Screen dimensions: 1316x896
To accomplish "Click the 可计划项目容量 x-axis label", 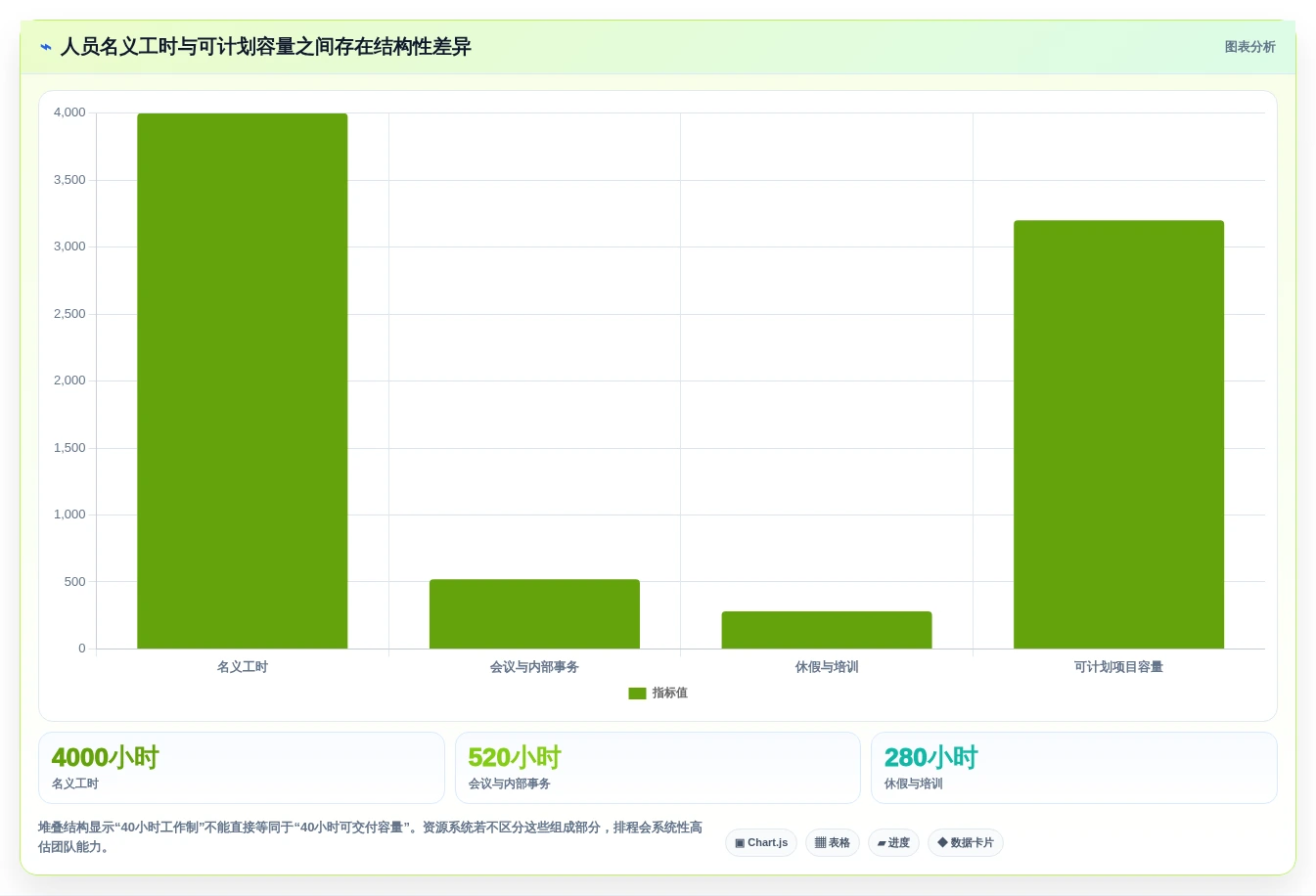I will click(1118, 667).
